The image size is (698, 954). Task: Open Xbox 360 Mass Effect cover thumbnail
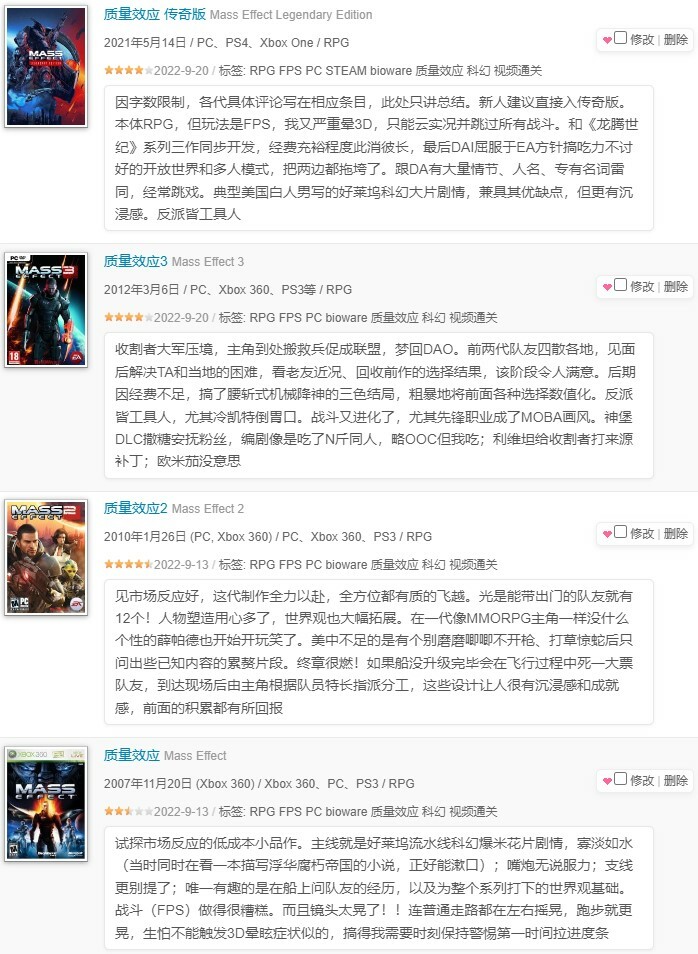coord(46,803)
